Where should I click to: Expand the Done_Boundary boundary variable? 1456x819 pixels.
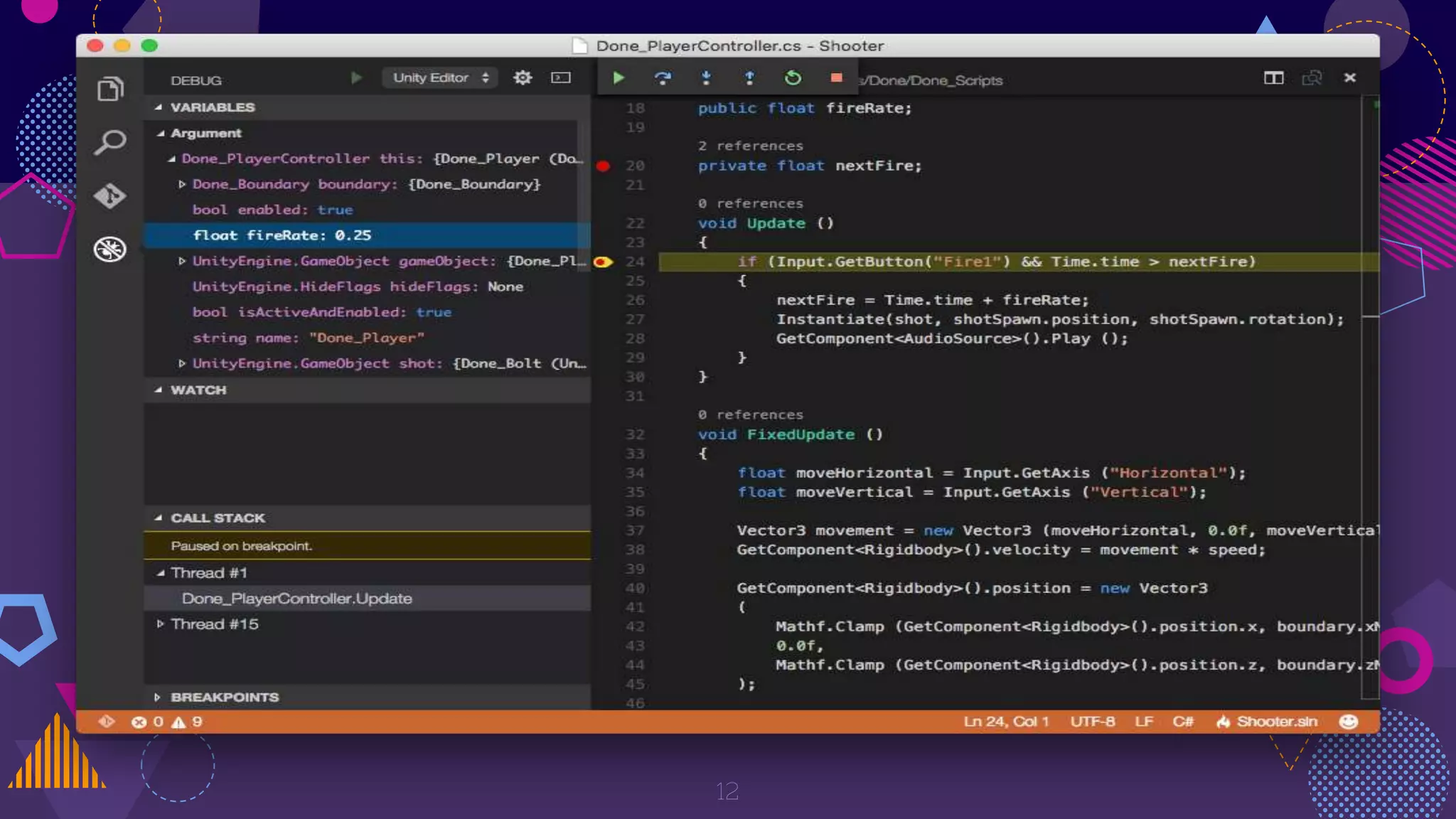pos(183,184)
